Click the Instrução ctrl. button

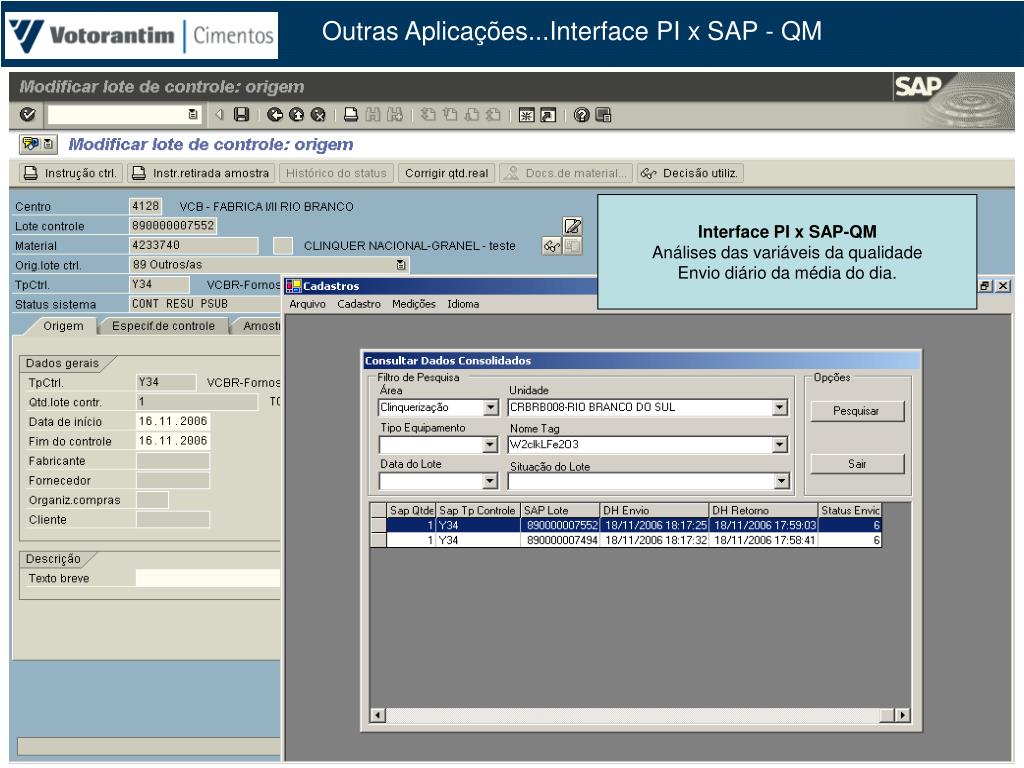coord(71,173)
